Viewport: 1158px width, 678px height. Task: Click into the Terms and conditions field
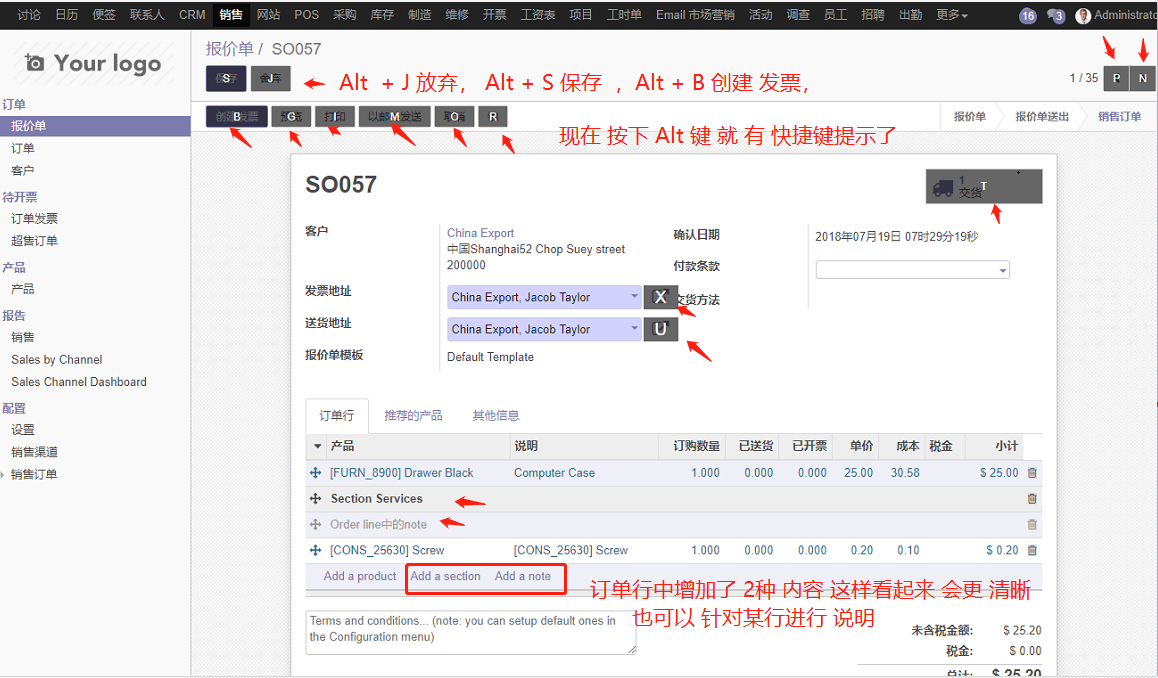pos(470,632)
